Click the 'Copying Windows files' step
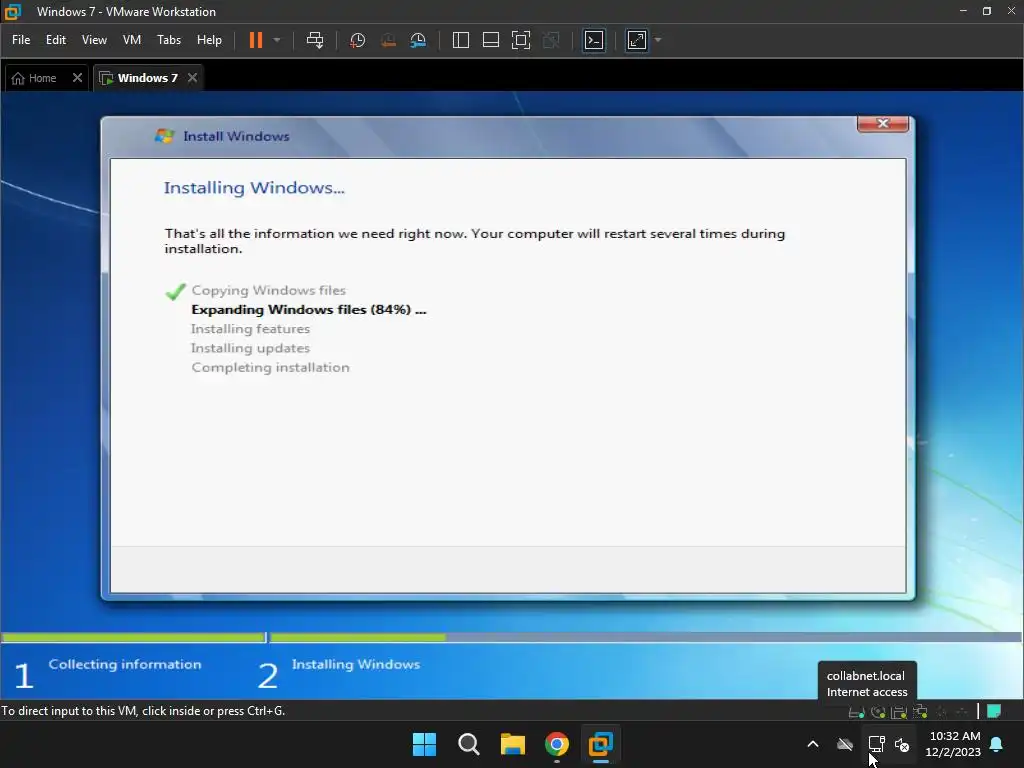The image size is (1024, 768). click(268, 290)
